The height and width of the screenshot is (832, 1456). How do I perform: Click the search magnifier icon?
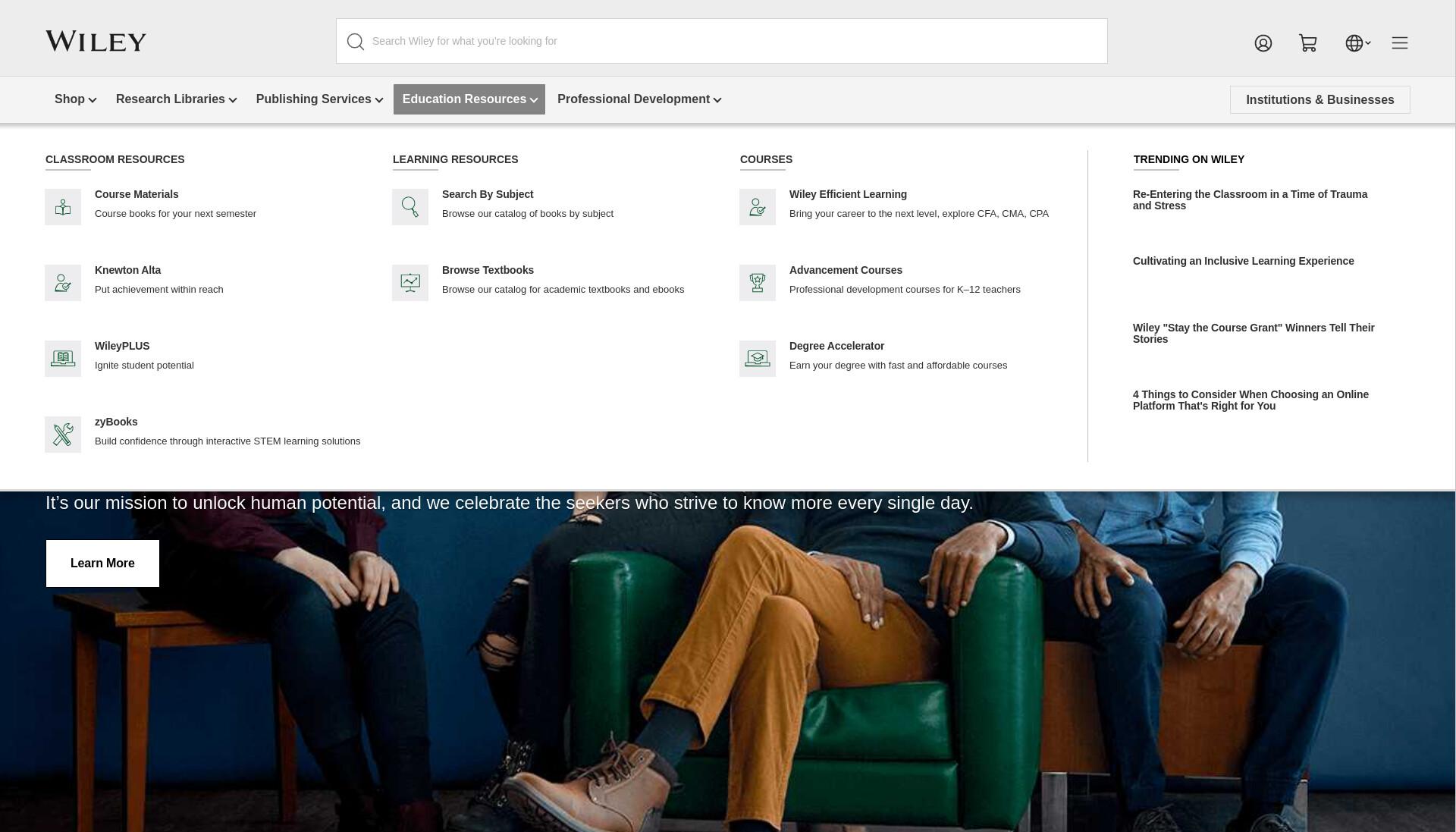356,42
